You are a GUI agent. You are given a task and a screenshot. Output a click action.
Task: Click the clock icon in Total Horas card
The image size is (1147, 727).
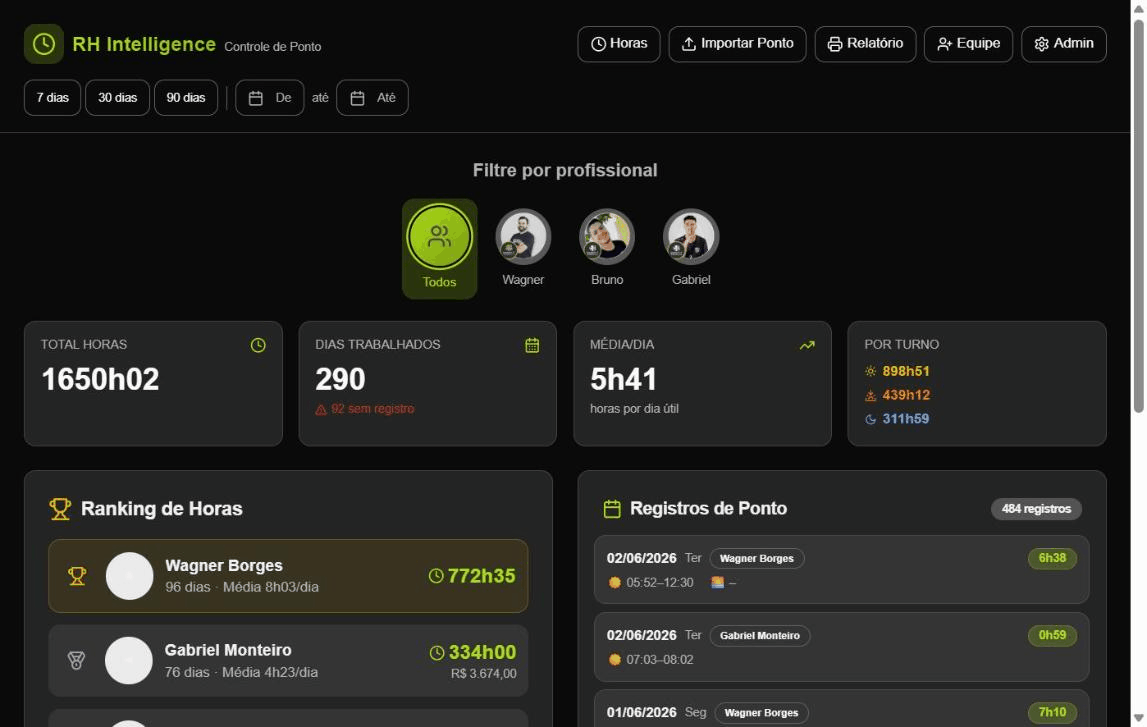(258, 345)
